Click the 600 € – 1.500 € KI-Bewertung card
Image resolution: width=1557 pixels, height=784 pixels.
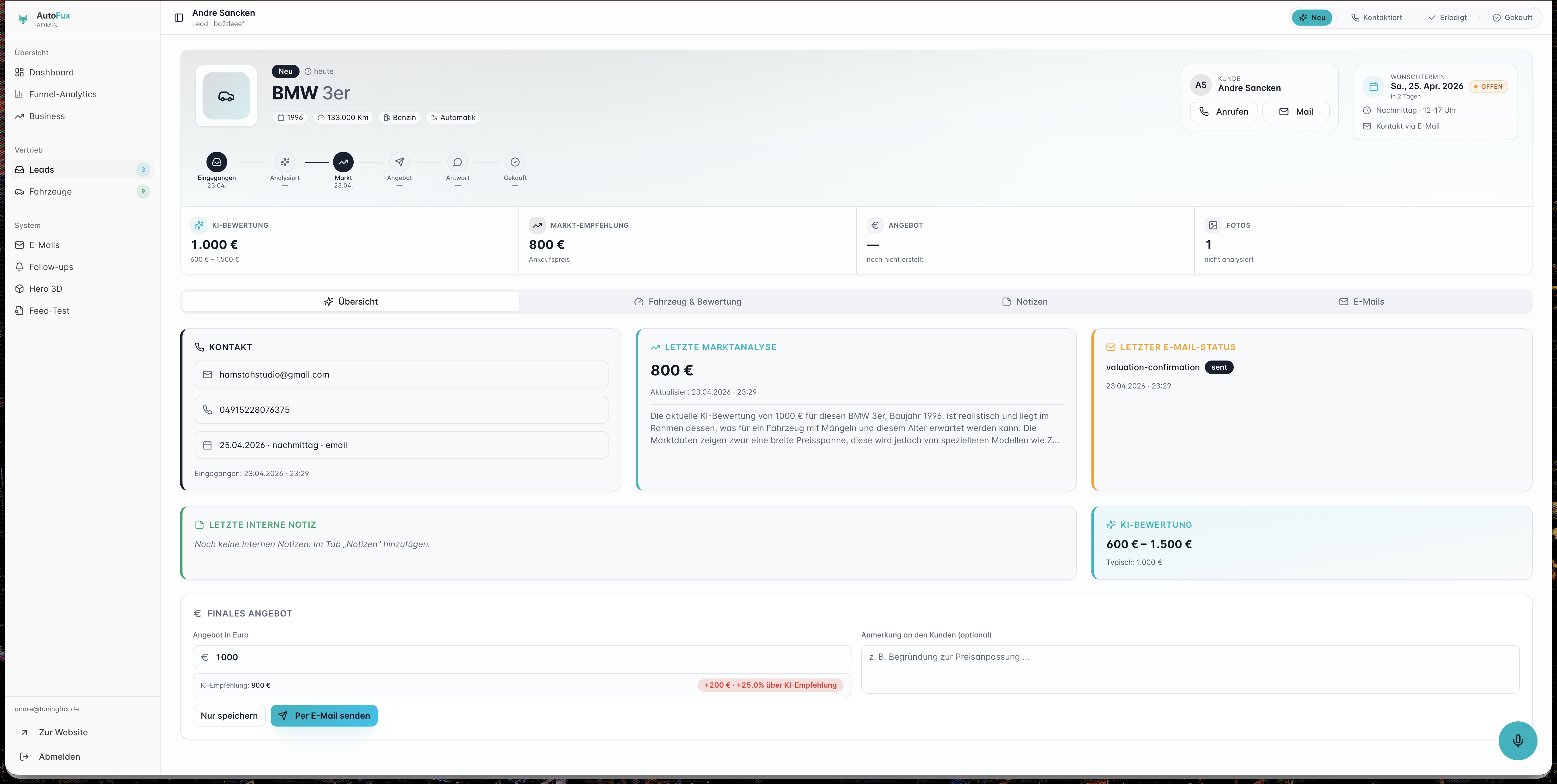[x=1312, y=543]
